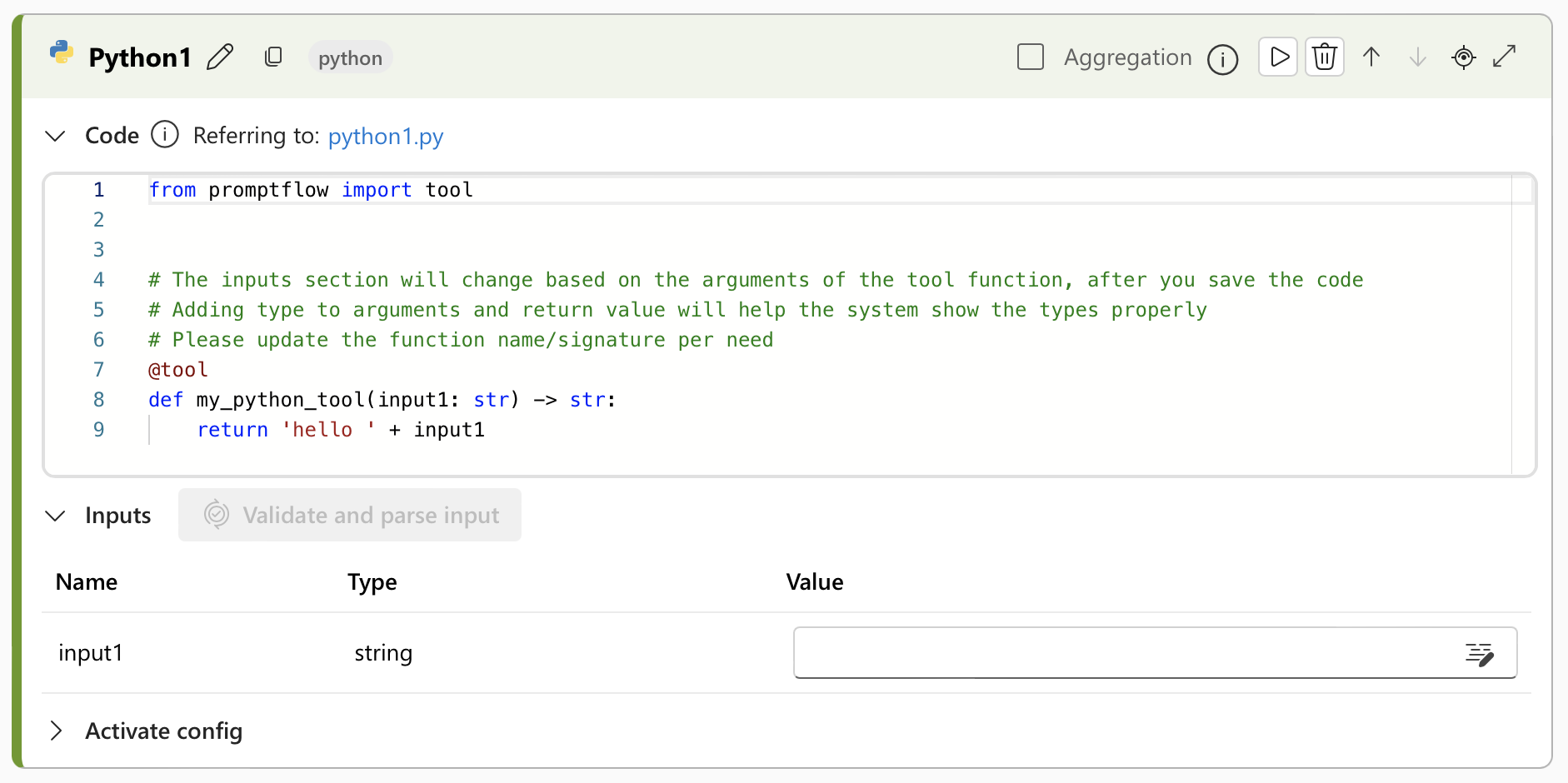Click Validate and parse input
1568x783 pixels.
click(349, 515)
